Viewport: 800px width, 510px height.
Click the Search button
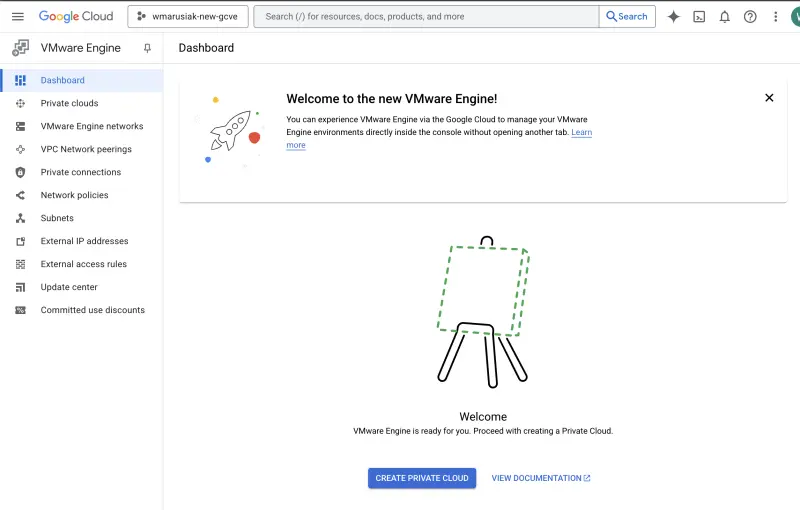(627, 16)
